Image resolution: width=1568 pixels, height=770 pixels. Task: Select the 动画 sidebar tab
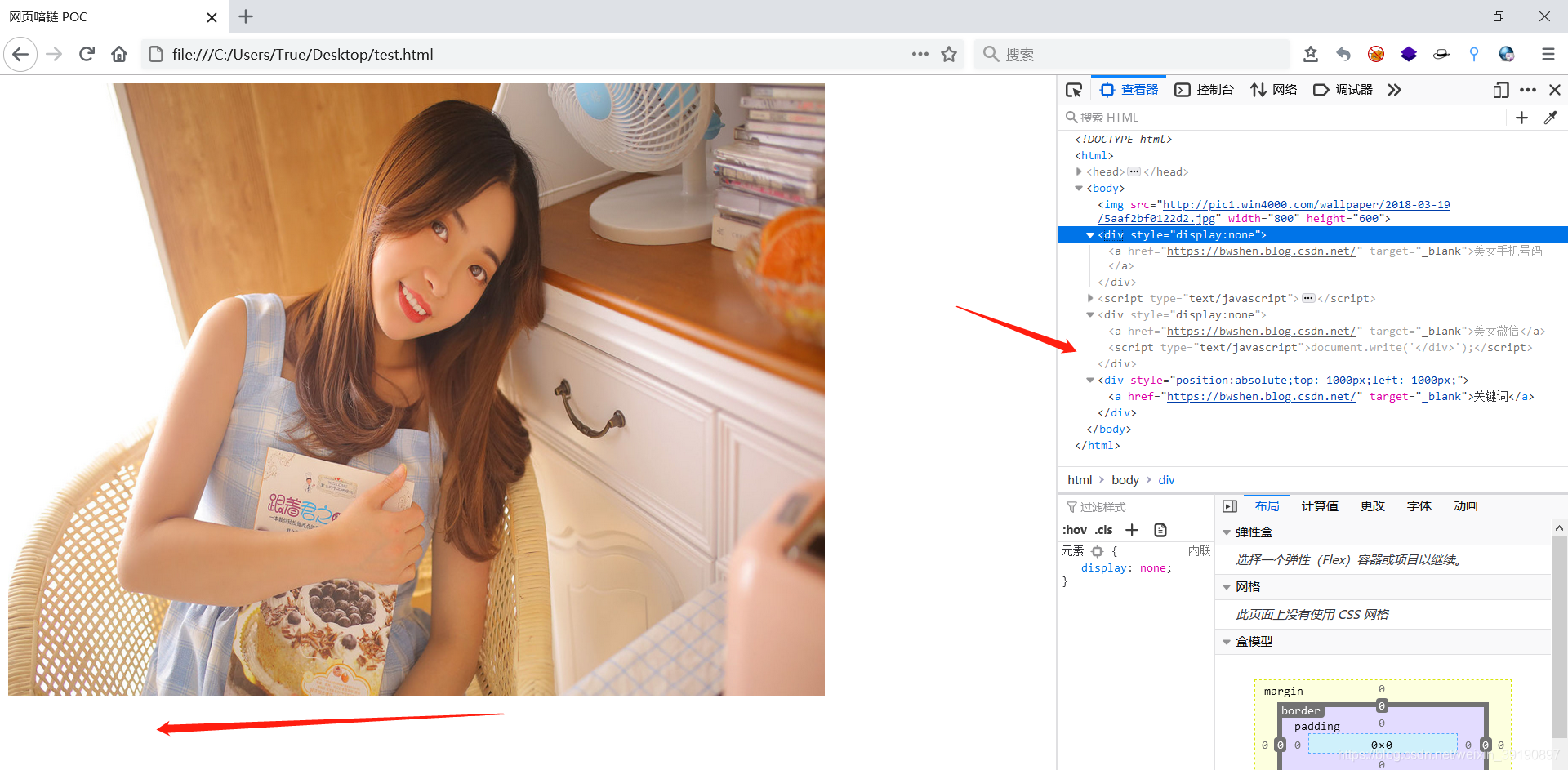tap(1466, 506)
